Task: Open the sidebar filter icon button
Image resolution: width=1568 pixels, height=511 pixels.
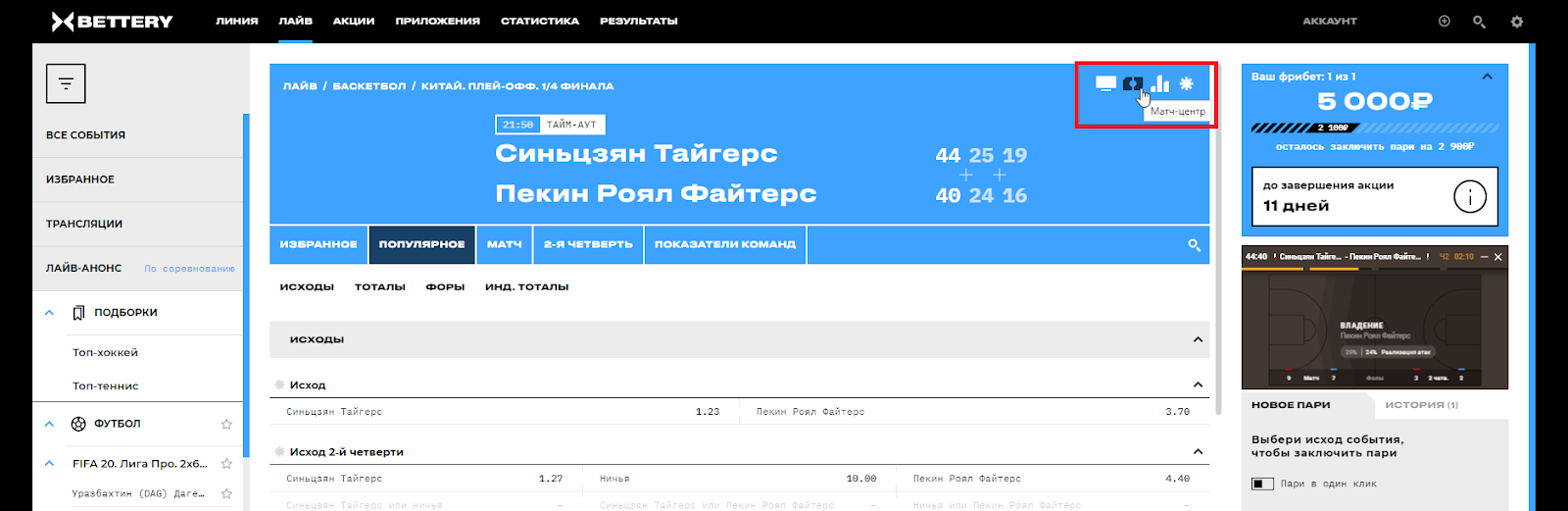Action: coord(66,83)
